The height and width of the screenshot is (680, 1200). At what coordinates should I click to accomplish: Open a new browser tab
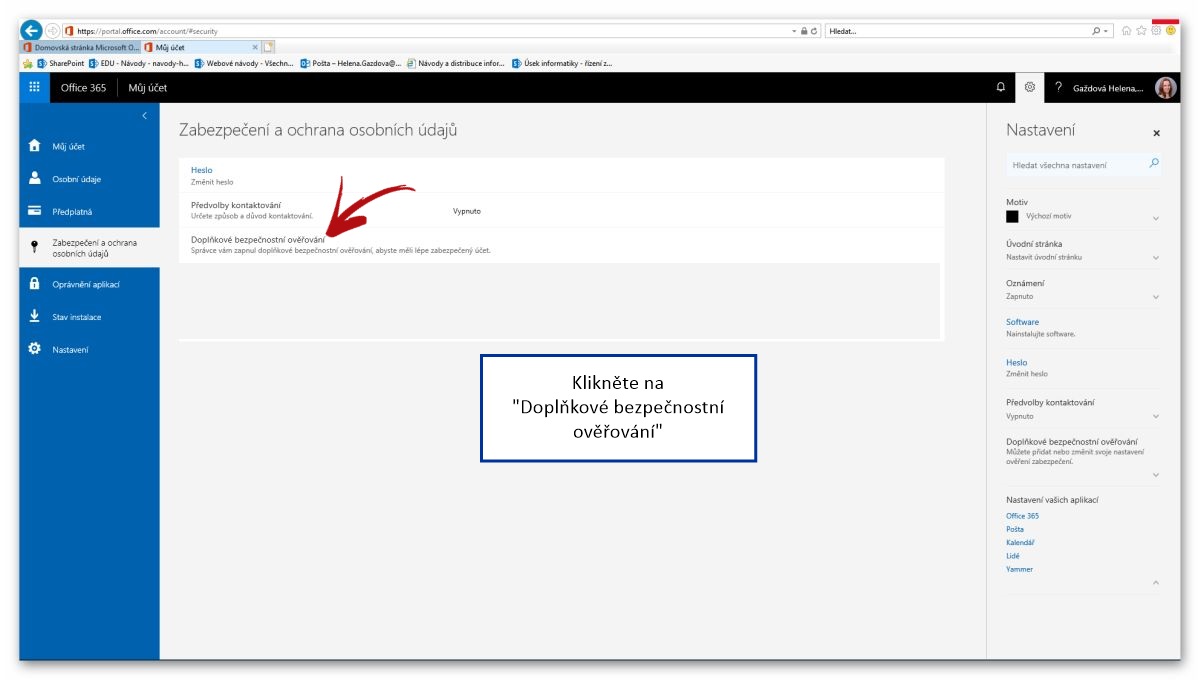268,46
